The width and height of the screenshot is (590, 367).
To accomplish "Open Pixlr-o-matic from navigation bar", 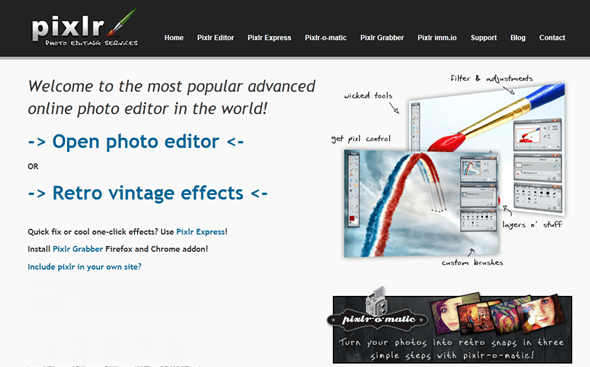I will [325, 38].
